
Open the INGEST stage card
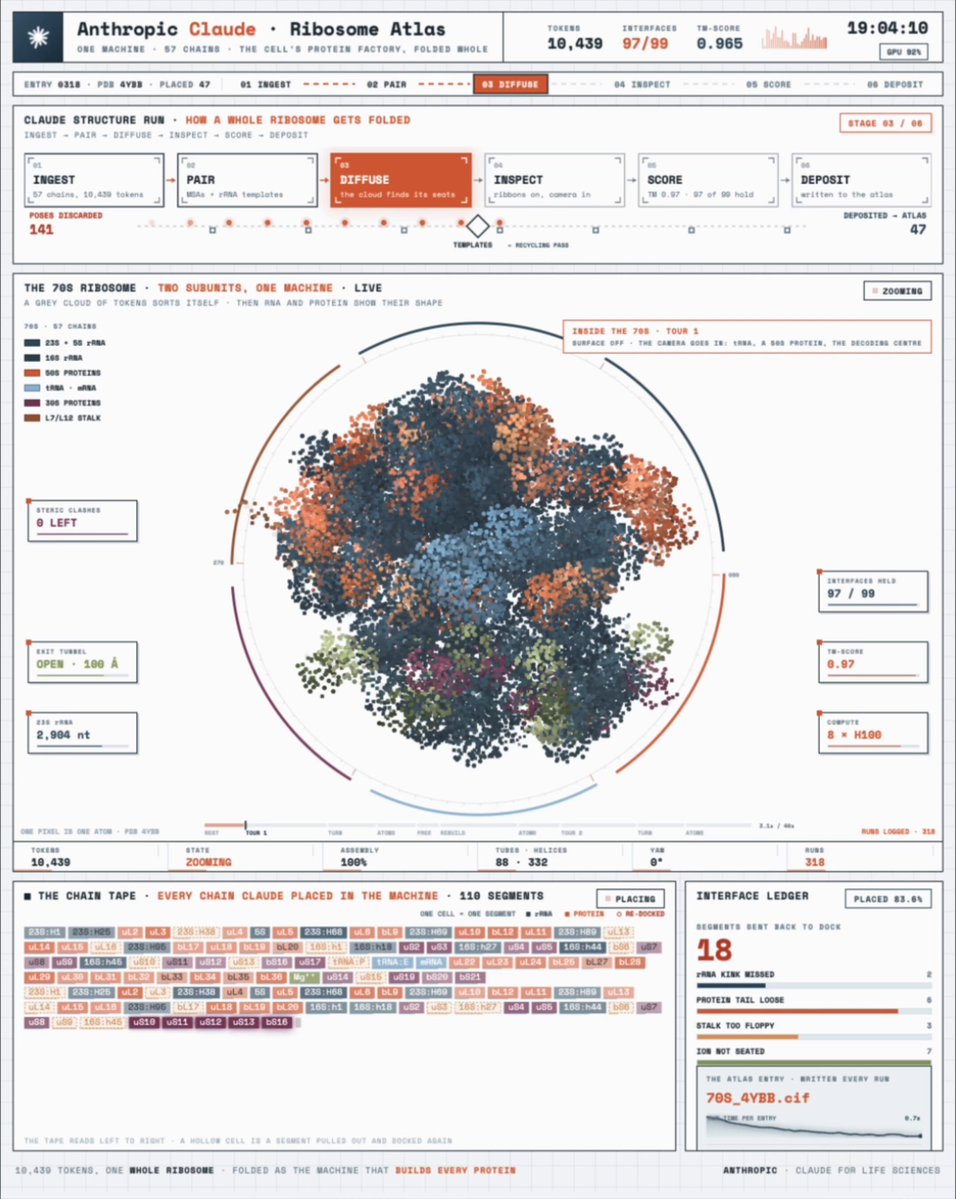tap(94, 180)
